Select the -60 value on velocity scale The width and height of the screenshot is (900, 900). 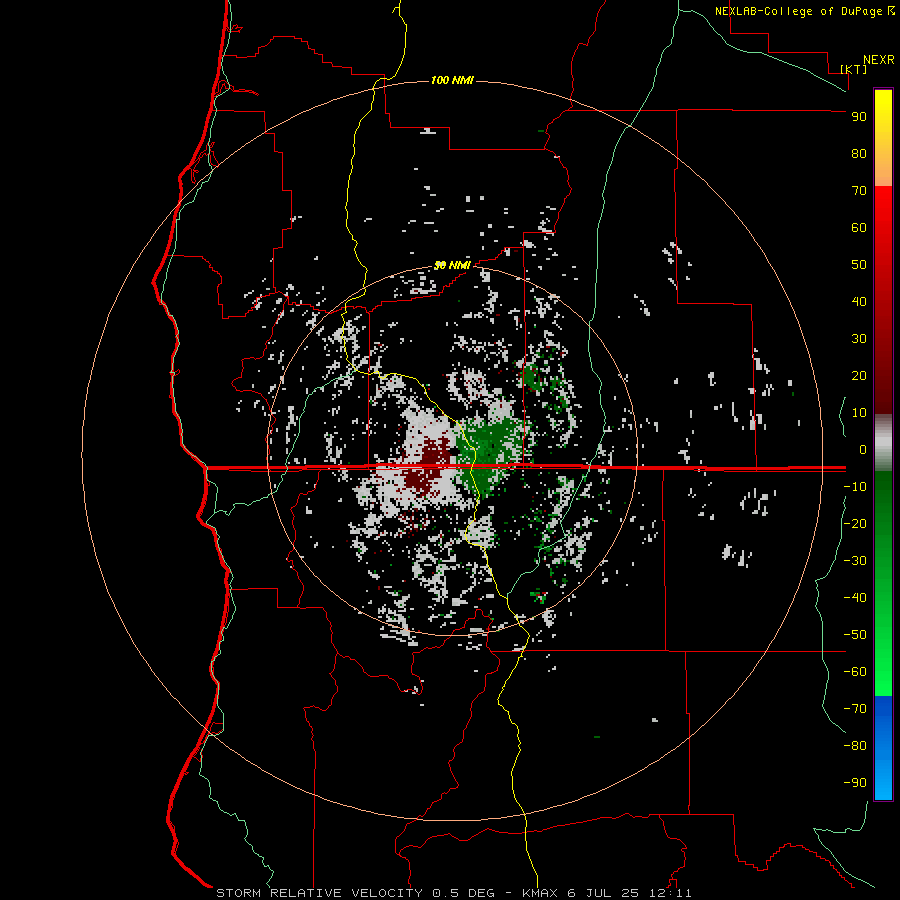(x=855, y=672)
